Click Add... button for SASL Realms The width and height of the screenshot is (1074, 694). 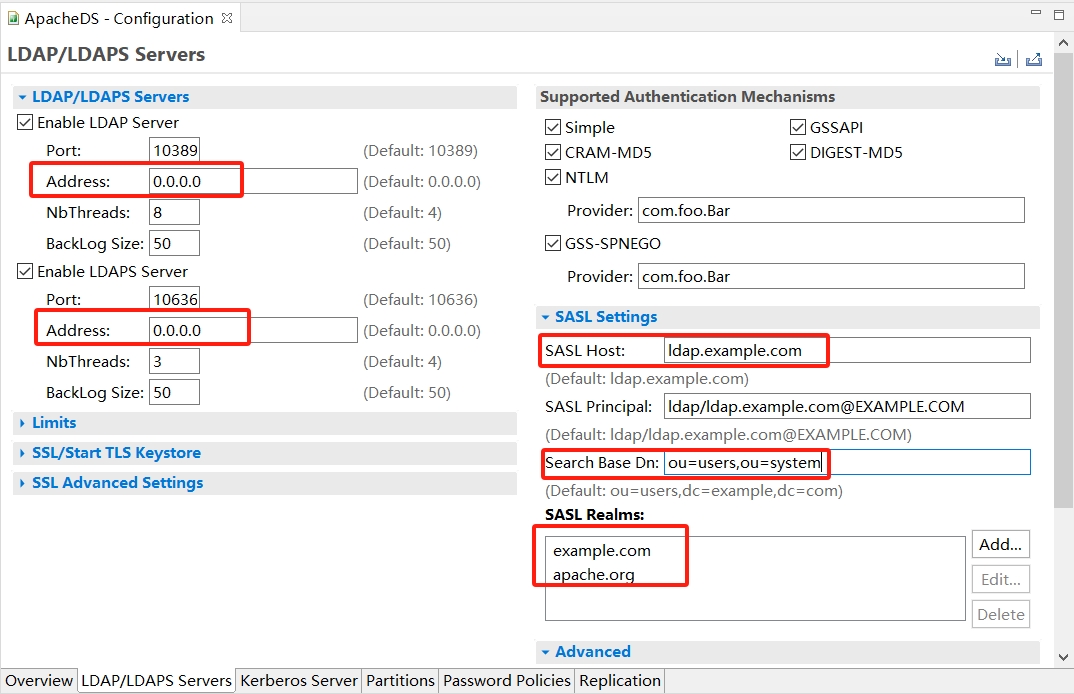pos(1000,545)
